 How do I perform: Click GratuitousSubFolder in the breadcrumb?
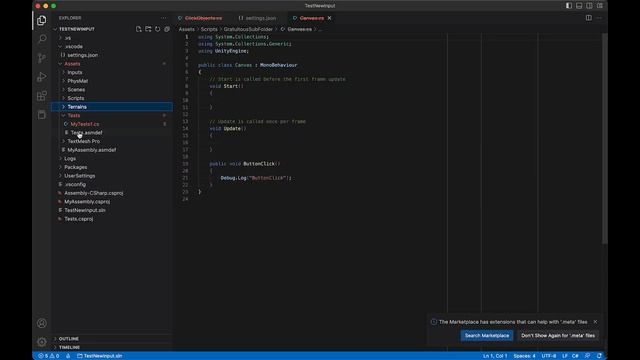(248, 29)
